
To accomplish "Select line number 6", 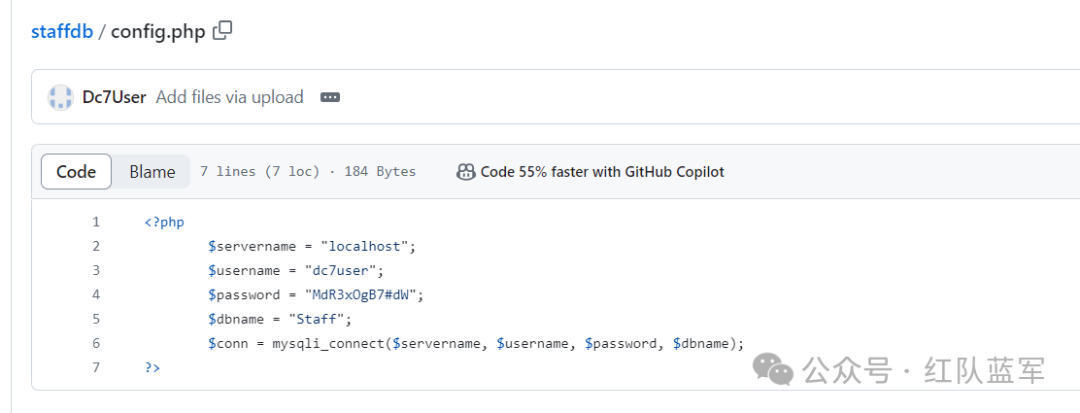I will pyautogui.click(x=96, y=343).
